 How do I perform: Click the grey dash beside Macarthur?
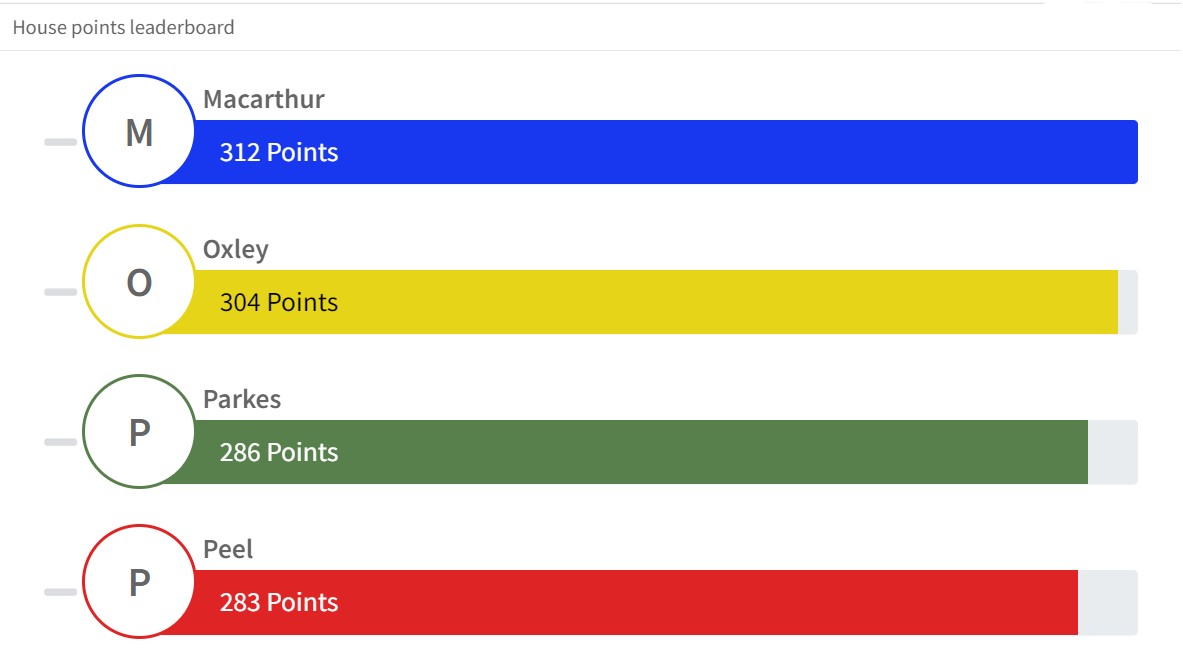pos(60,142)
